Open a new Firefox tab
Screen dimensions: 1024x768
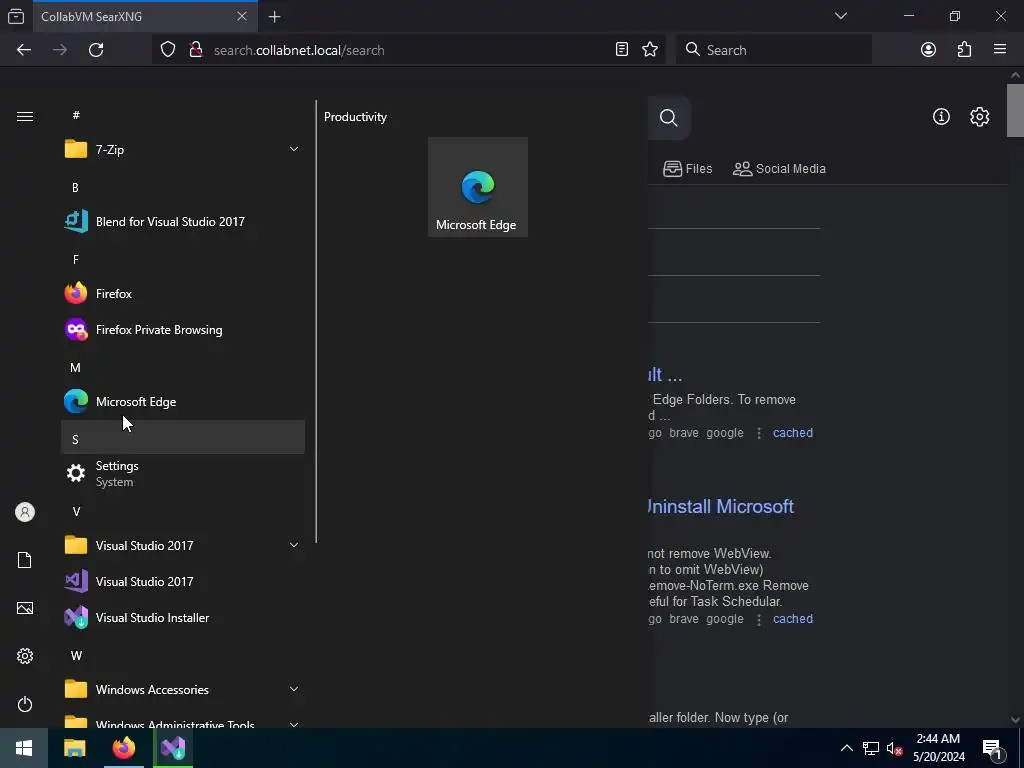pos(275,17)
